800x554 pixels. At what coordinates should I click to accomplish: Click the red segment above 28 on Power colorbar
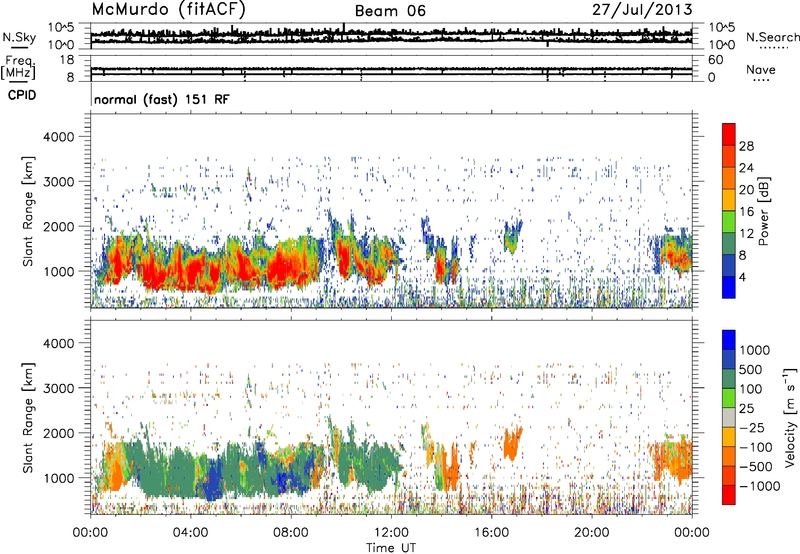pos(729,134)
